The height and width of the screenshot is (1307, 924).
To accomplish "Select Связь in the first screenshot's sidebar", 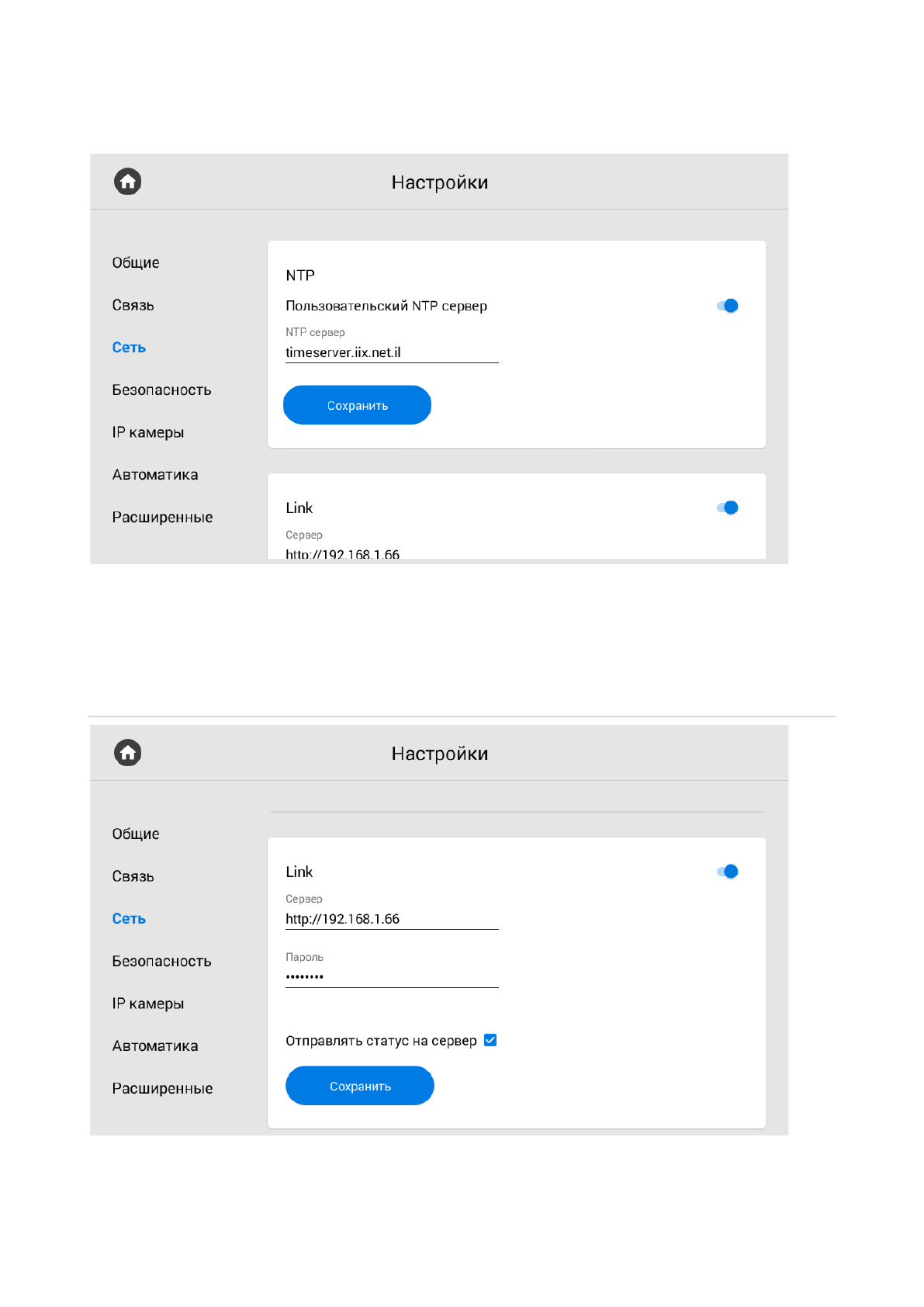I will (x=133, y=305).
